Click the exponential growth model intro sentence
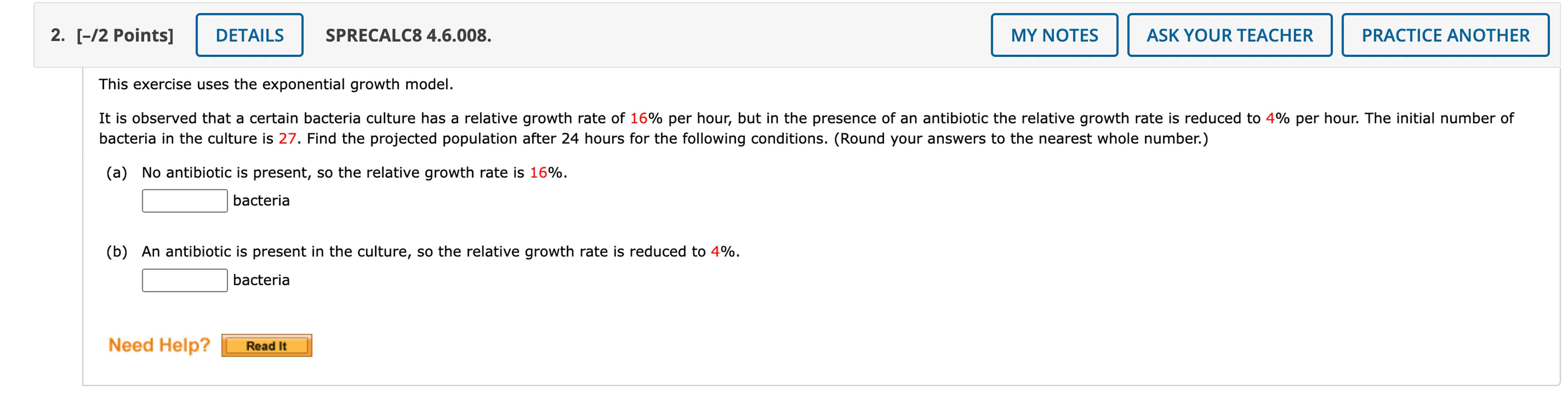 (x=275, y=84)
